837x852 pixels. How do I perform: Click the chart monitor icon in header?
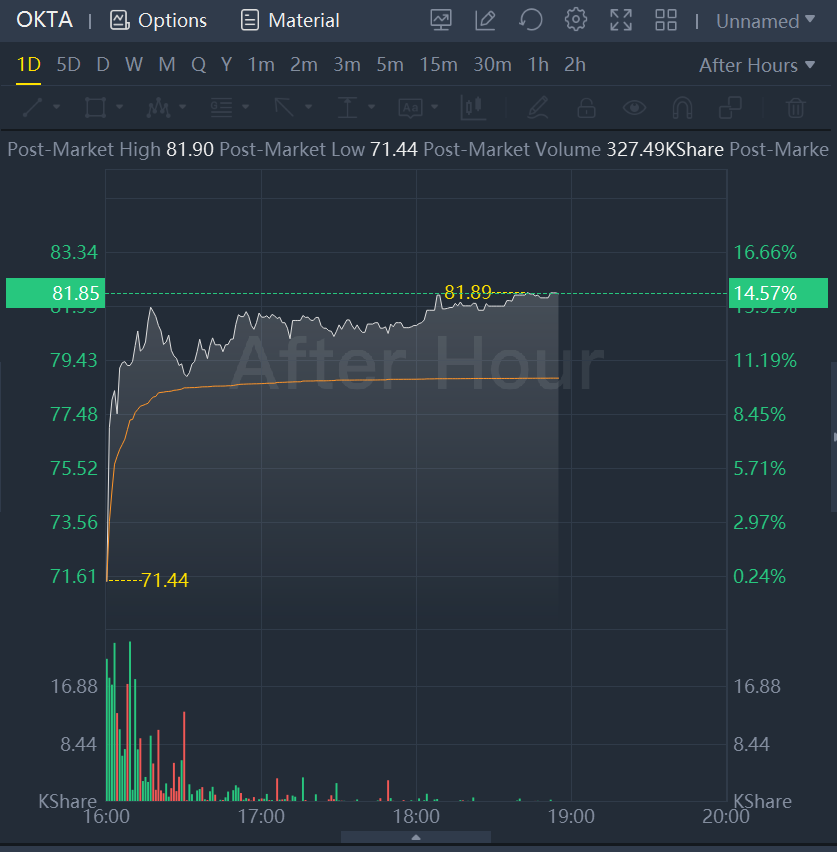(441, 20)
